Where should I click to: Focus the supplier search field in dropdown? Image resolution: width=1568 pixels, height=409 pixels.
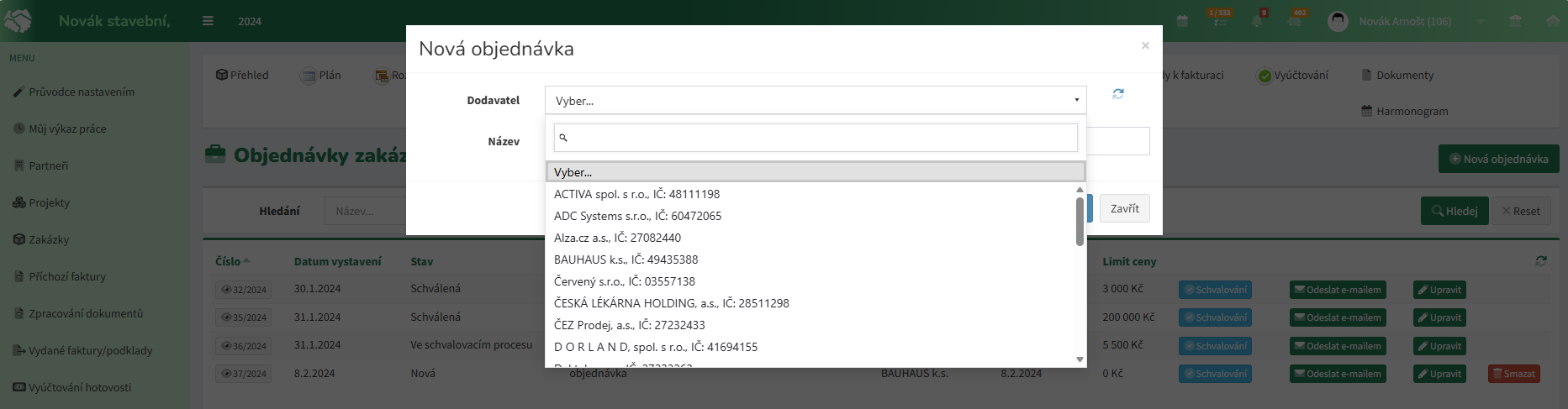click(816, 138)
